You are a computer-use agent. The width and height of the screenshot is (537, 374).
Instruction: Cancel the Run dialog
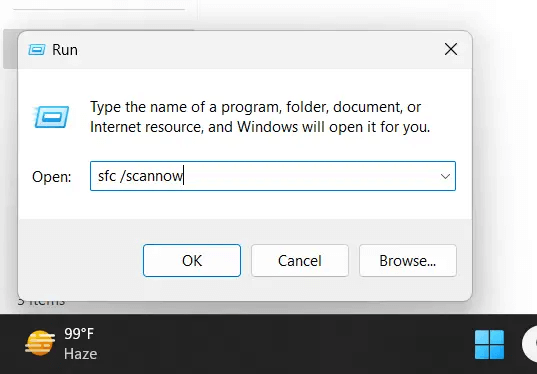pos(300,261)
